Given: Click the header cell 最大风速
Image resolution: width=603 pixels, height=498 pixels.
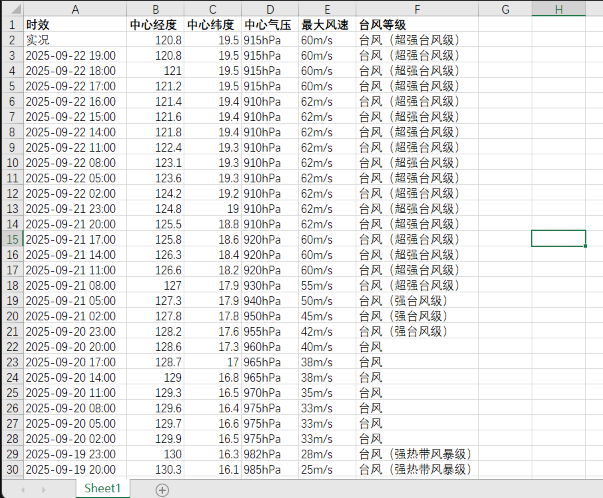Looking at the screenshot, I should [x=327, y=25].
